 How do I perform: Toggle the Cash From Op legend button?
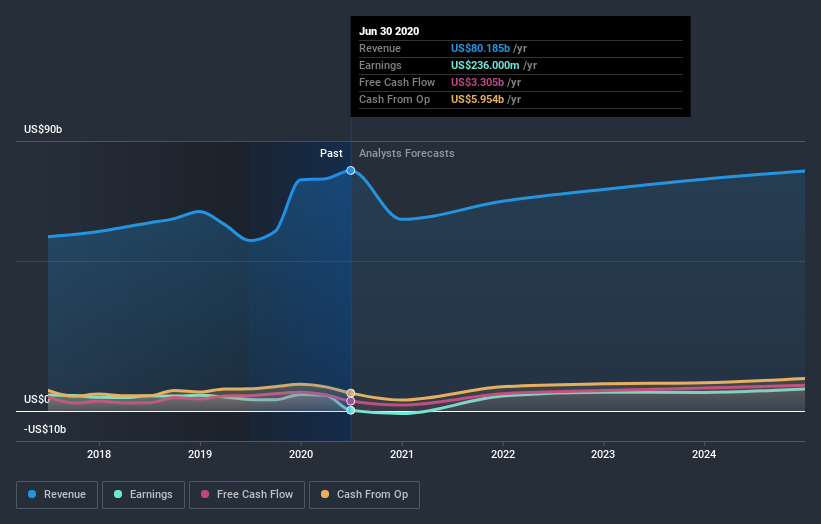pyautogui.click(x=364, y=495)
